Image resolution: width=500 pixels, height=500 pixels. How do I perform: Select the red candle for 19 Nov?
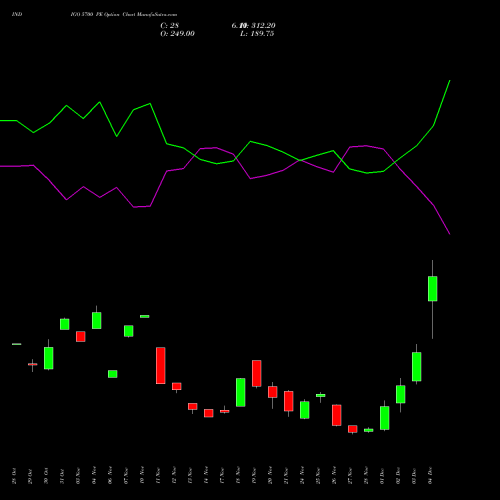coord(257,373)
